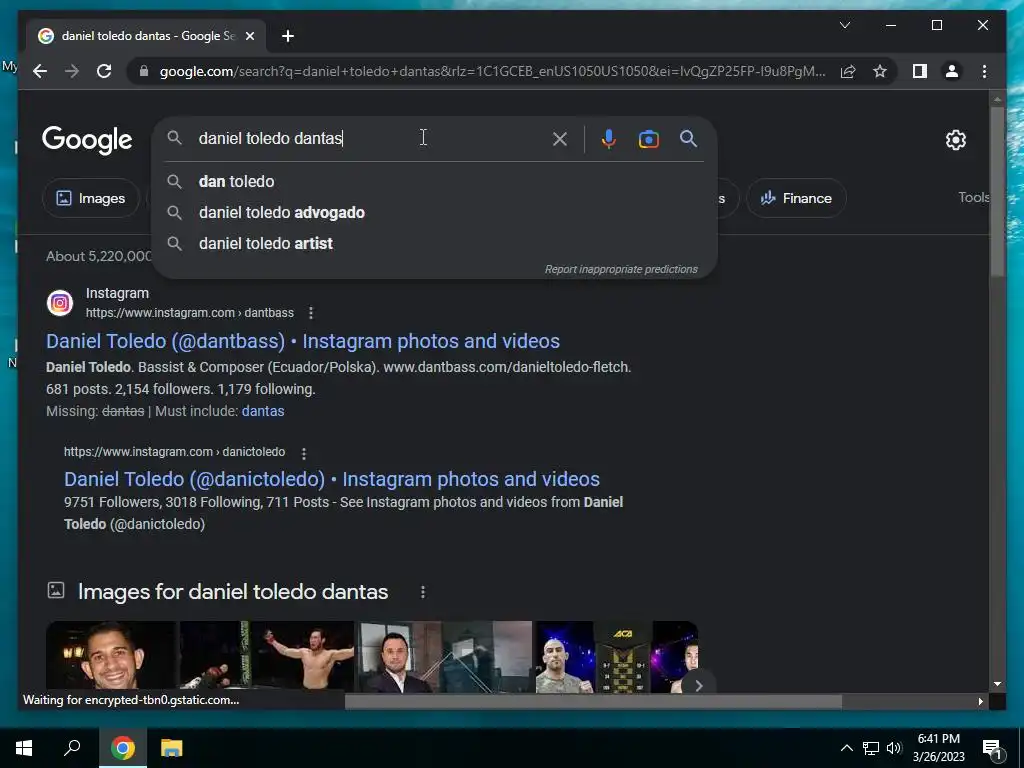Open the smiling man image thumbnail
1024x768 pixels.
(111, 656)
